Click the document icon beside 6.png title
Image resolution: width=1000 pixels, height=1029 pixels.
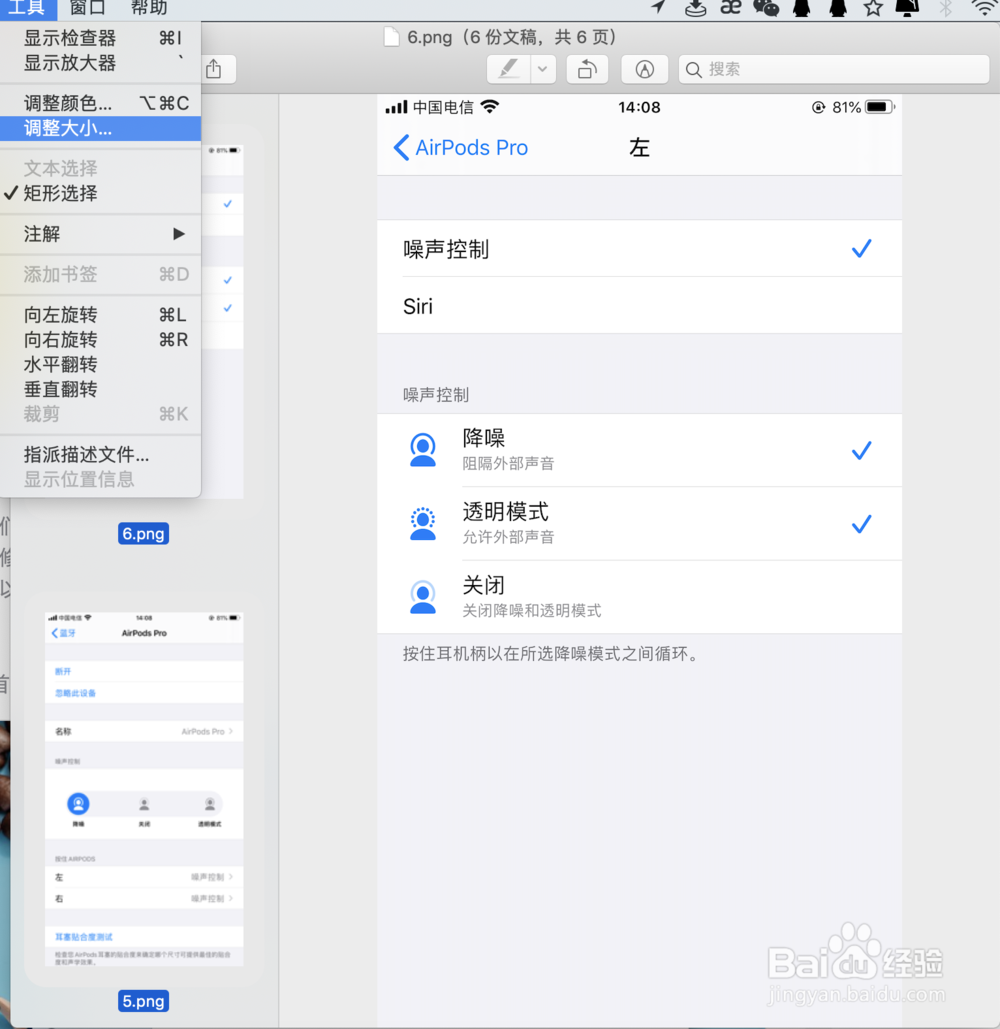(x=391, y=37)
